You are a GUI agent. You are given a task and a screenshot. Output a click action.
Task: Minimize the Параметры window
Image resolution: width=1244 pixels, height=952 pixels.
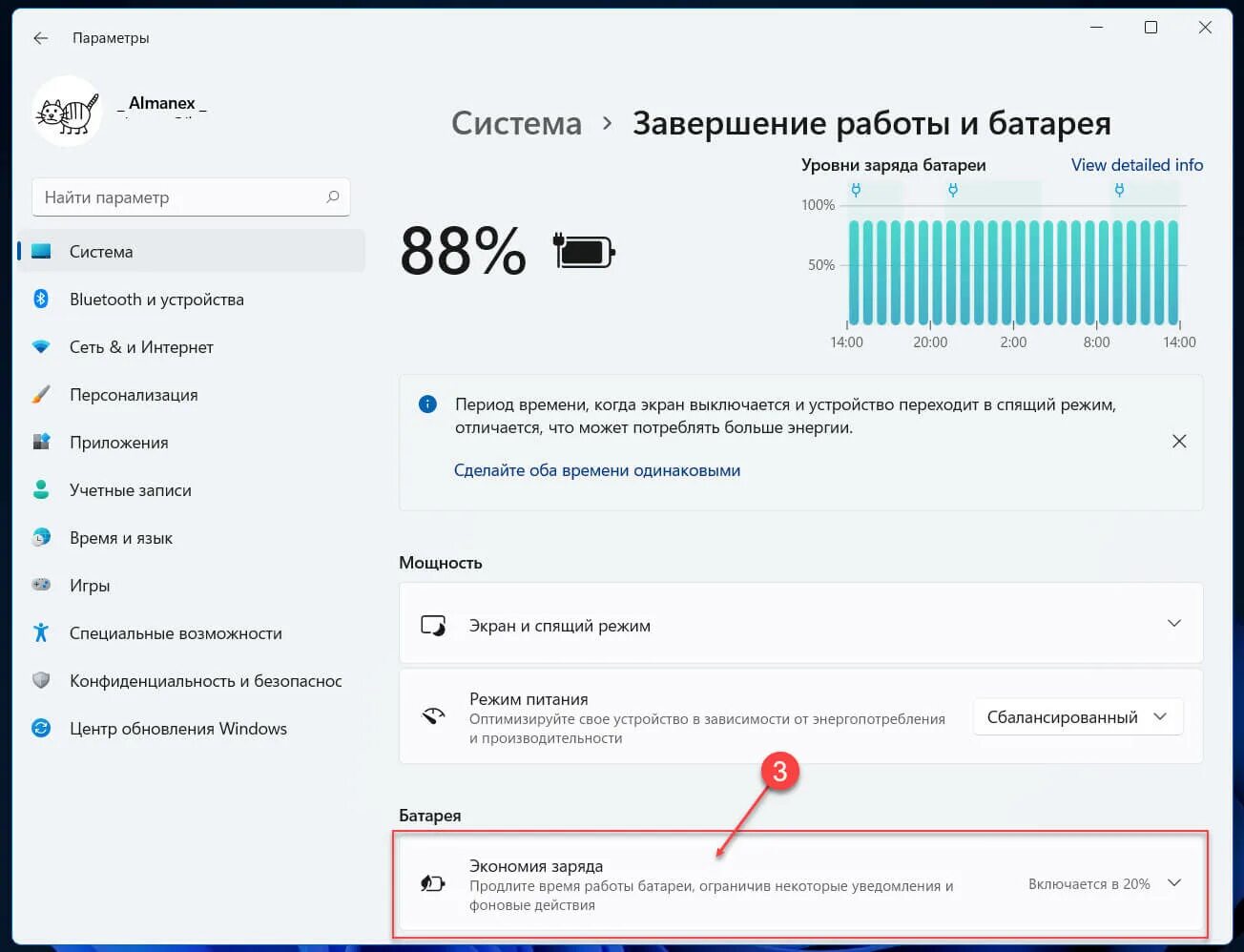[1096, 28]
